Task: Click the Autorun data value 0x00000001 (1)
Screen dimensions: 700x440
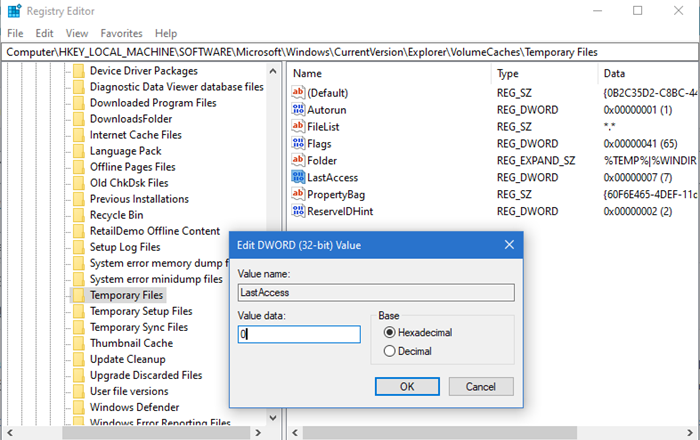Action: click(x=638, y=110)
